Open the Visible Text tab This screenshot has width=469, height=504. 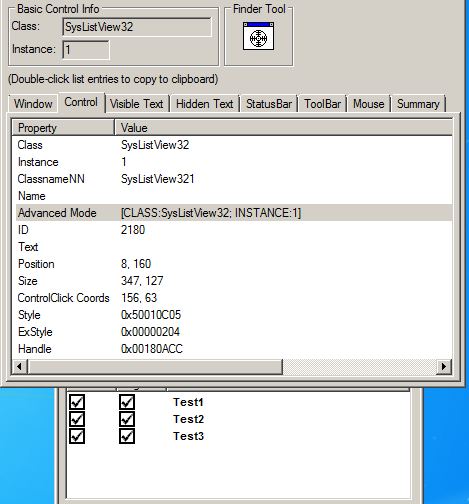[x=137, y=104]
